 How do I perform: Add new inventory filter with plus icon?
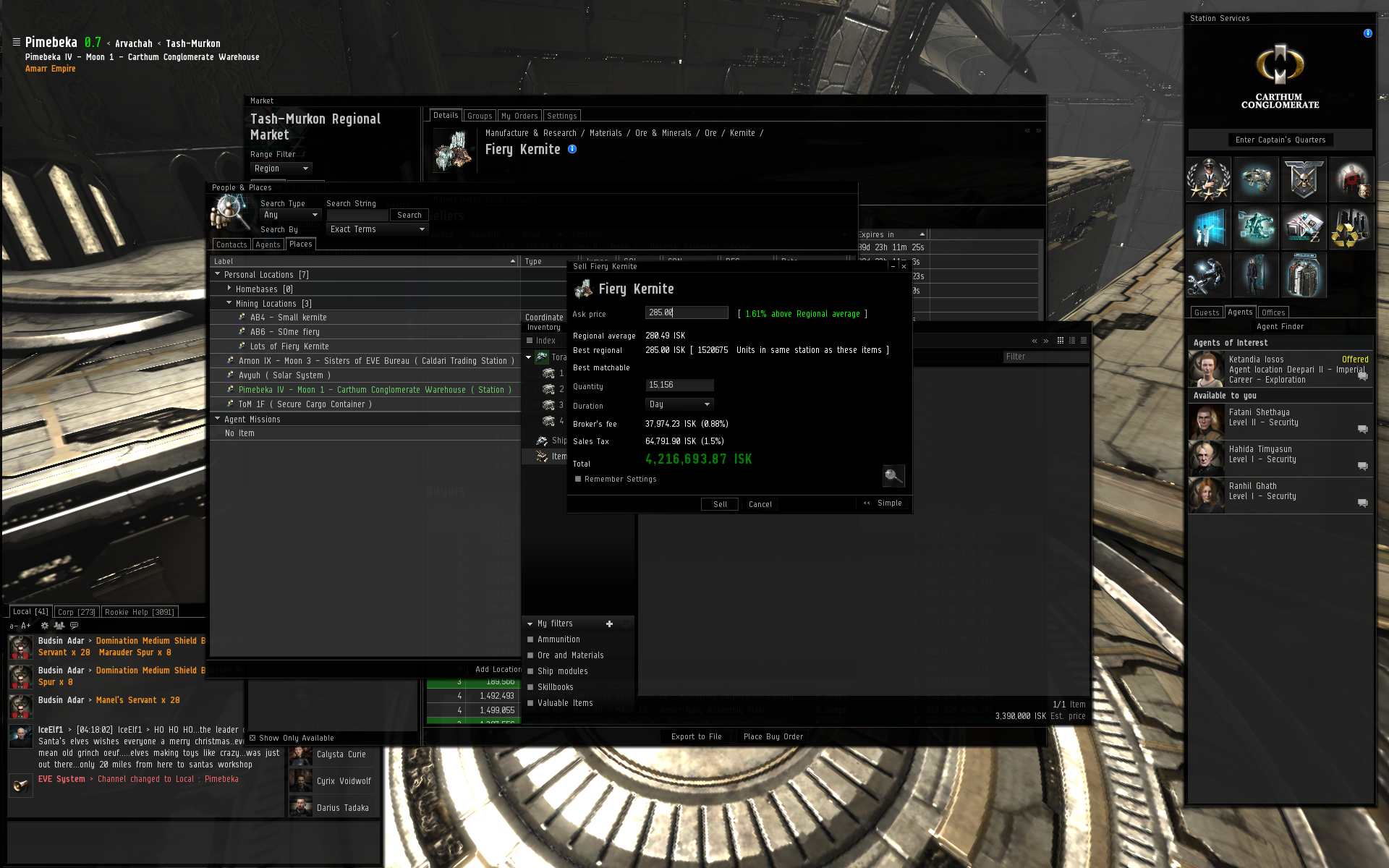[609, 624]
